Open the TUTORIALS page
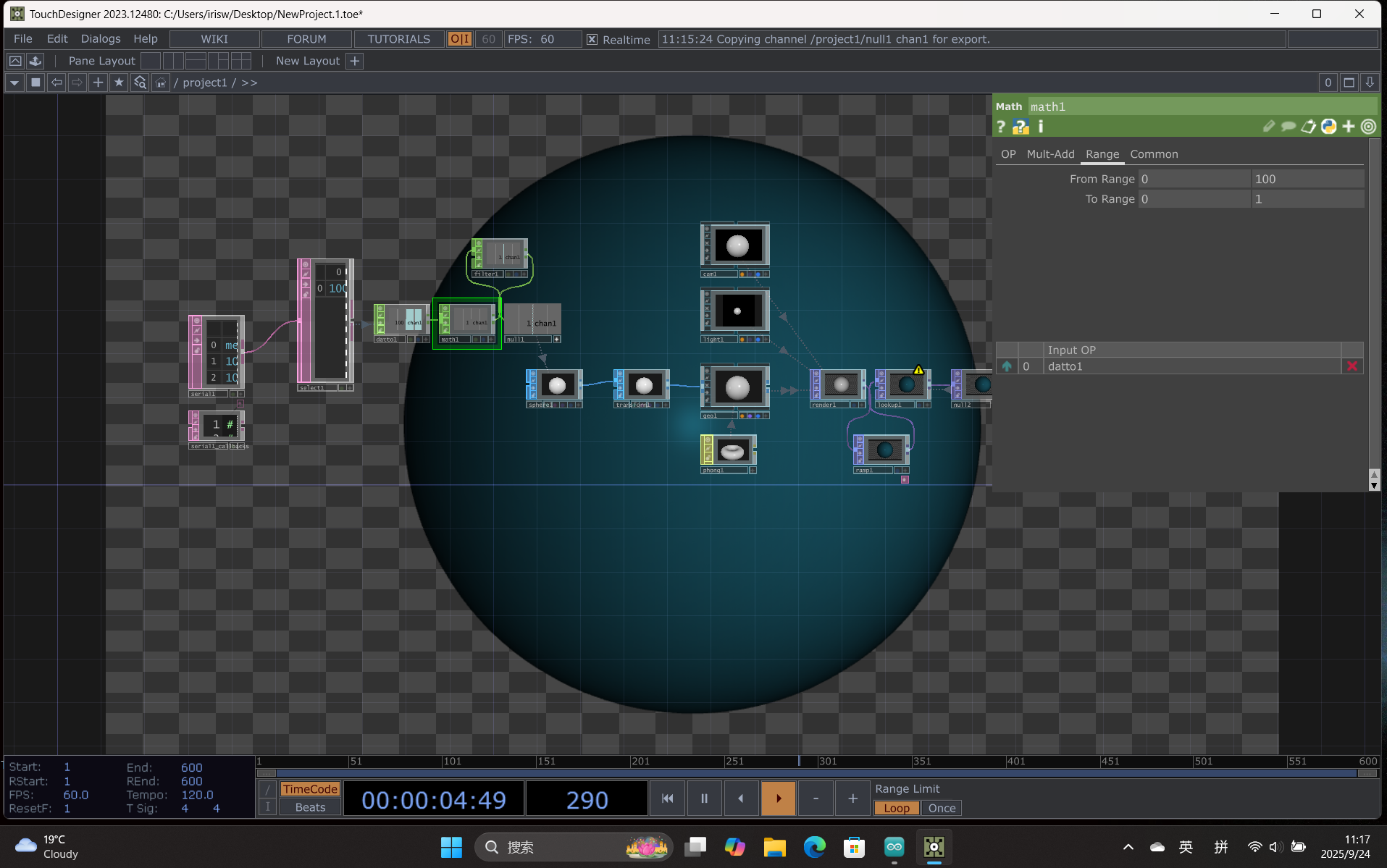The width and height of the screenshot is (1387, 868). [x=398, y=38]
